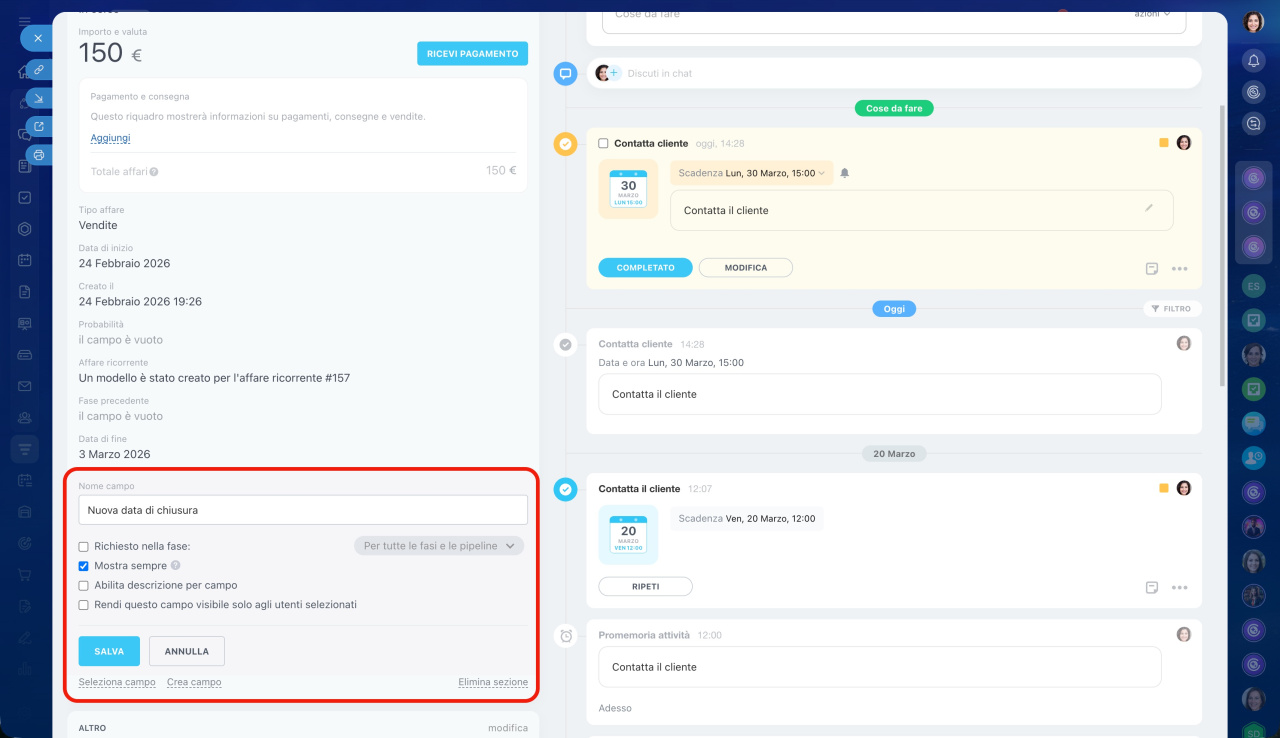Viewport: 1280px width, 738px height.
Task: Click the SALVA button
Action: click(109, 651)
